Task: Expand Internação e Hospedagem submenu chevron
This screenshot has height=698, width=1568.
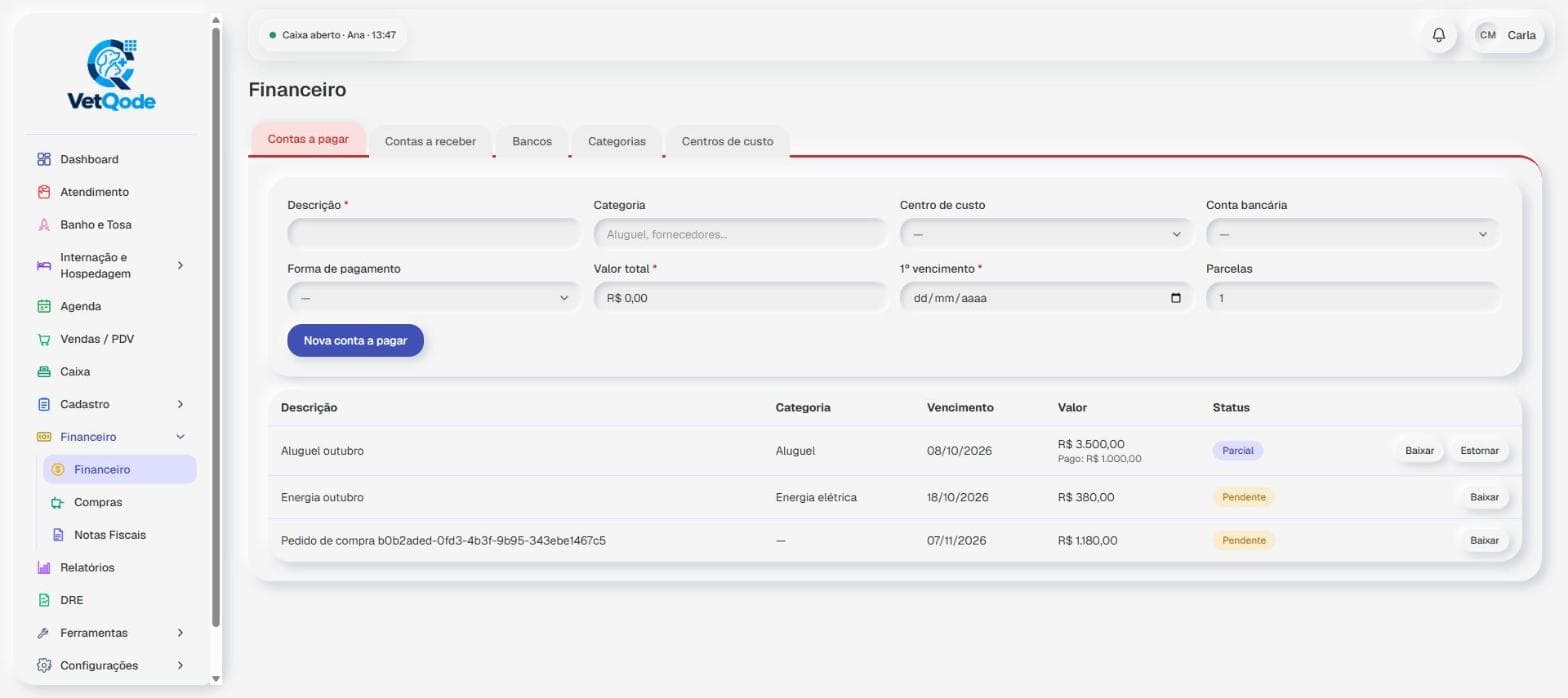Action: [180, 265]
